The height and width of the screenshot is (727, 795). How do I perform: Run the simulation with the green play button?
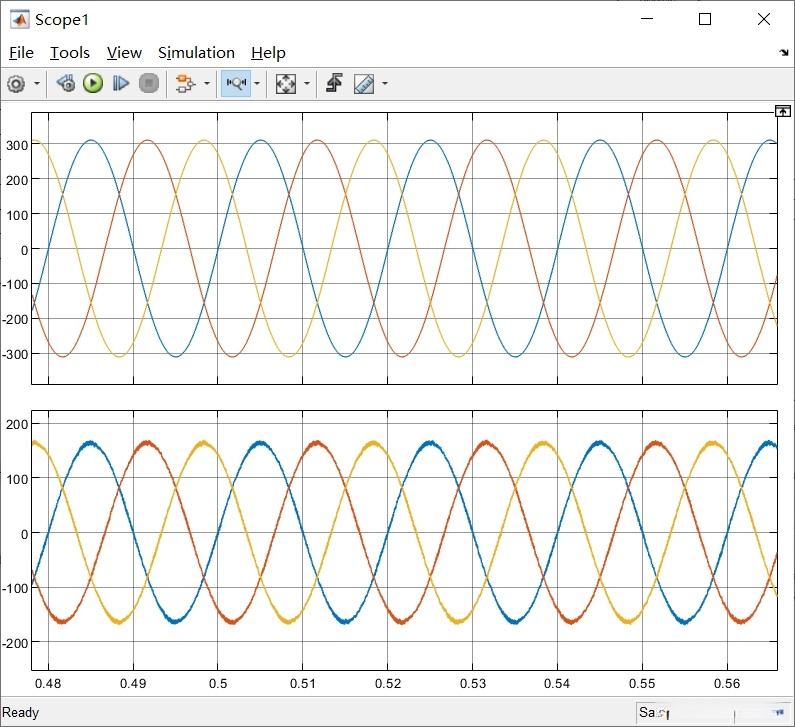tap(93, 84)
